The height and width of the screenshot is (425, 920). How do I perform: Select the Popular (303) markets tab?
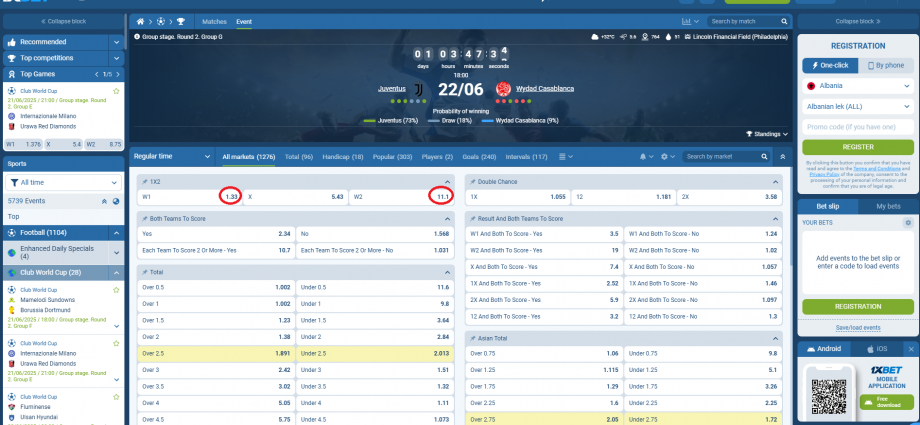(393, 157)
